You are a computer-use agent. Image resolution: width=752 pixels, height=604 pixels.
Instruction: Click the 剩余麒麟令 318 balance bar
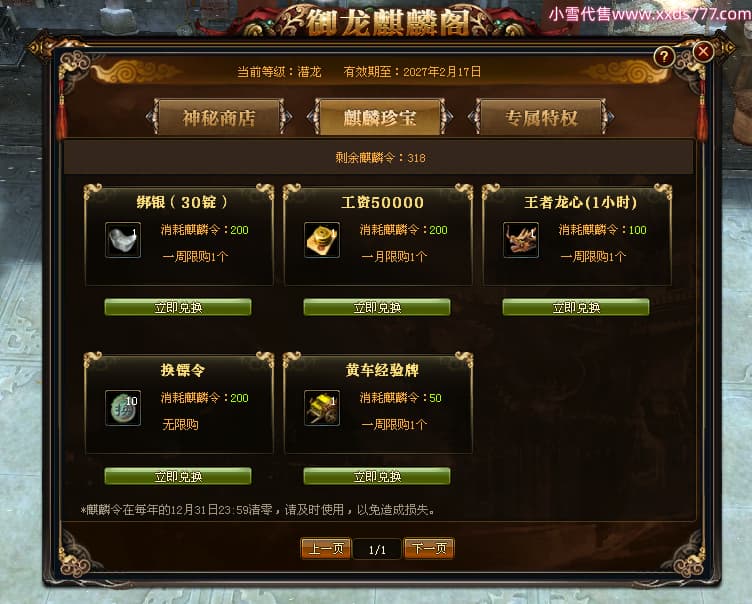coord(379,157)
